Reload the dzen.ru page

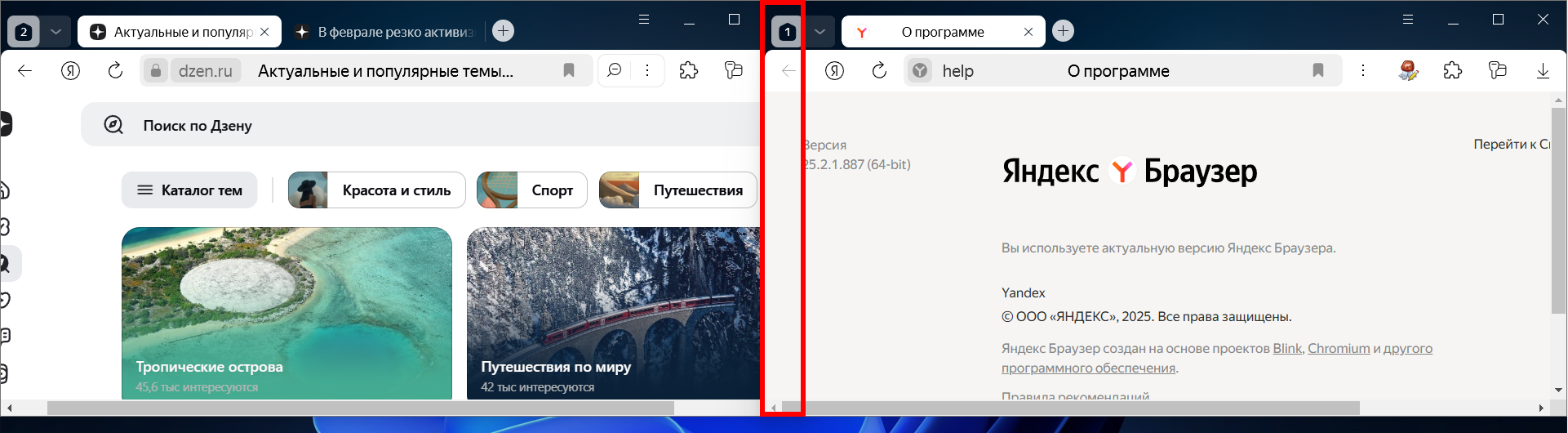coord(115,71)
